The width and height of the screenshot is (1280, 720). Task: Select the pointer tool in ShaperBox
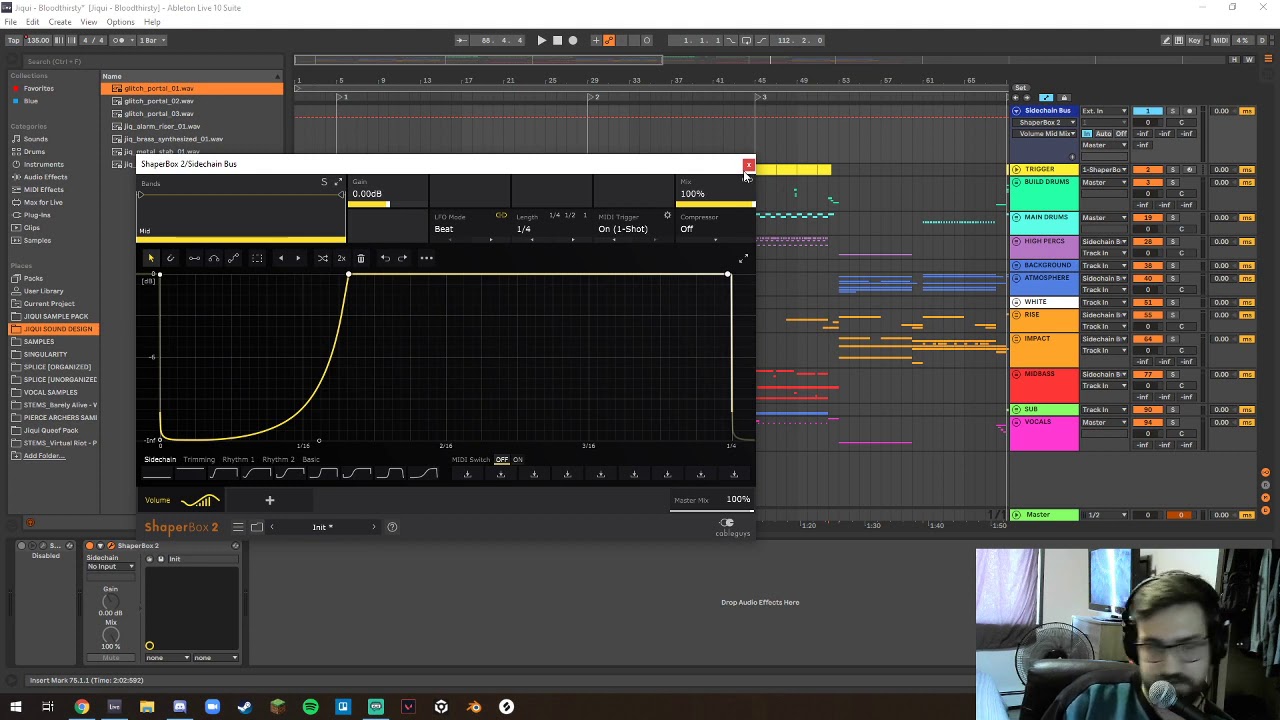(151, 258)
